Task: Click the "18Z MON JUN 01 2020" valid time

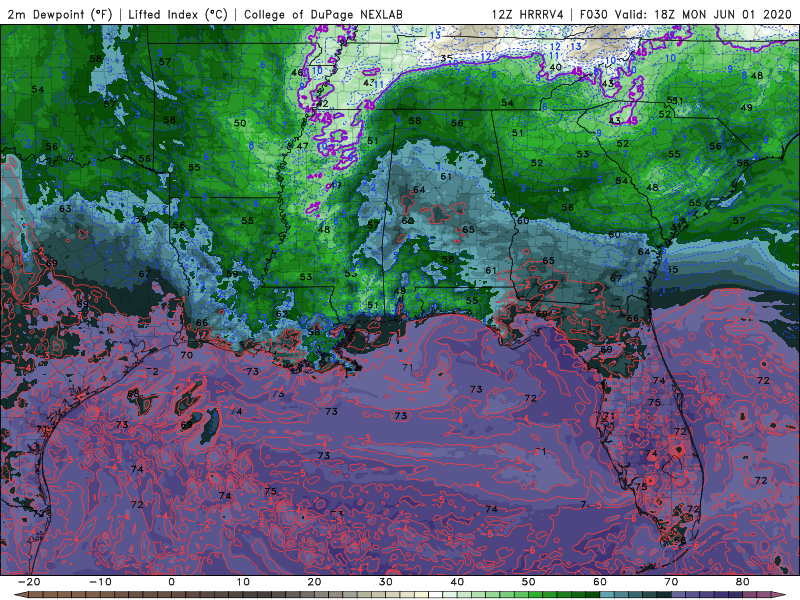Action: click(x=723, y=14)
